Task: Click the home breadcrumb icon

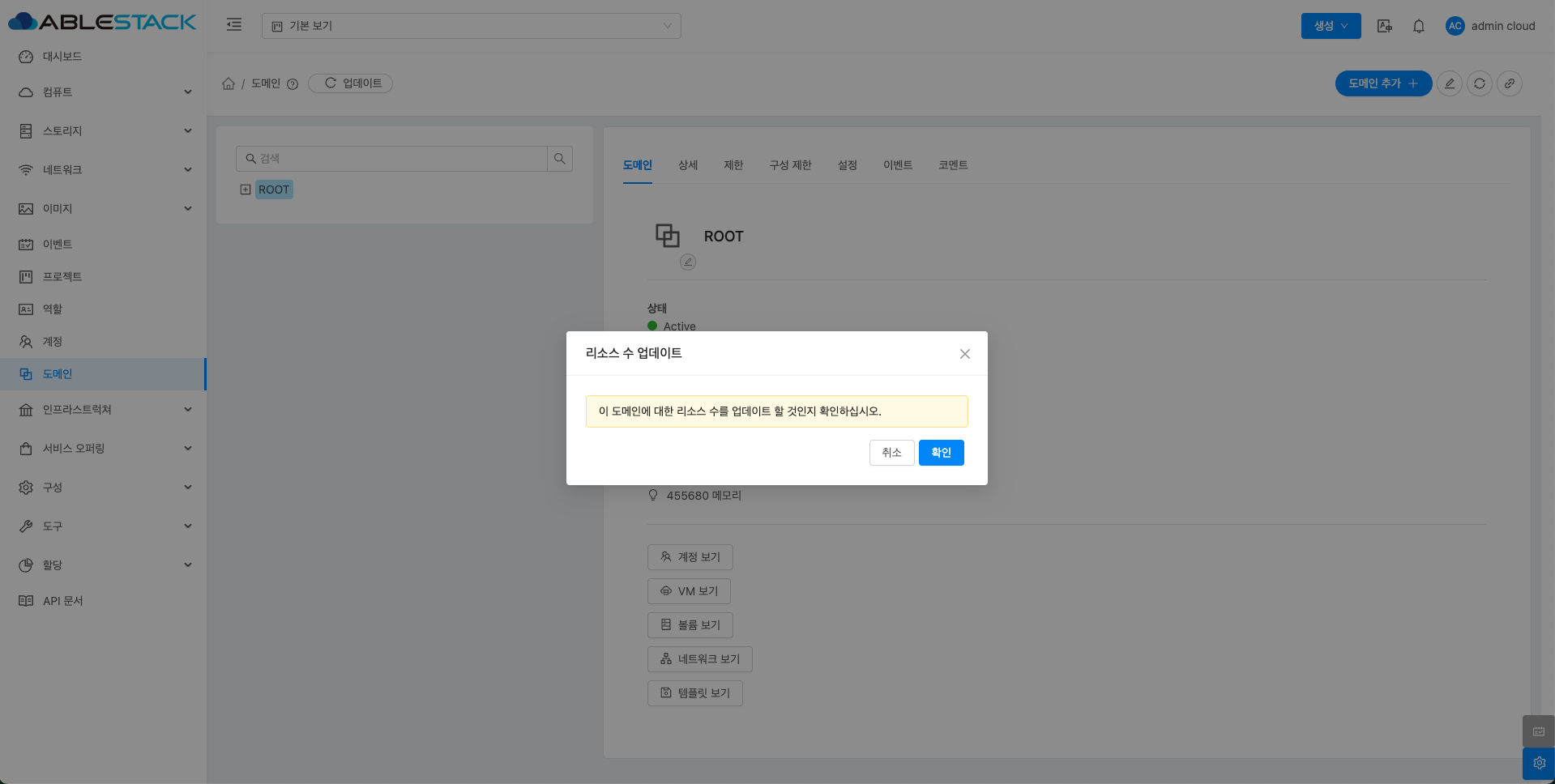Action: 229,83
